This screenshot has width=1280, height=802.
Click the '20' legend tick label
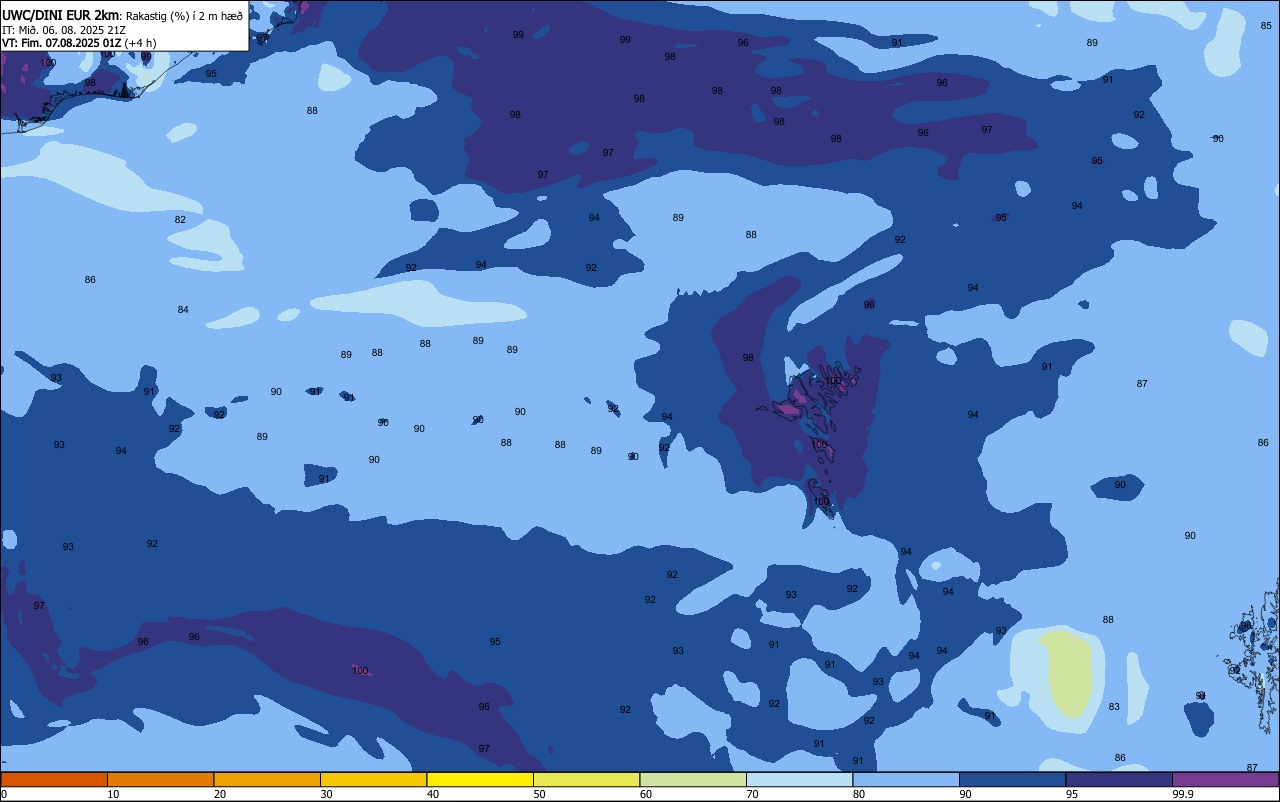click(220, 794)
